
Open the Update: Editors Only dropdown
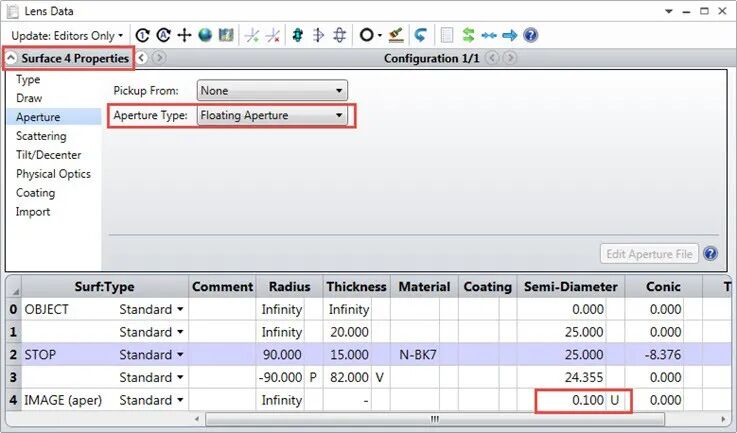(67, 36)
